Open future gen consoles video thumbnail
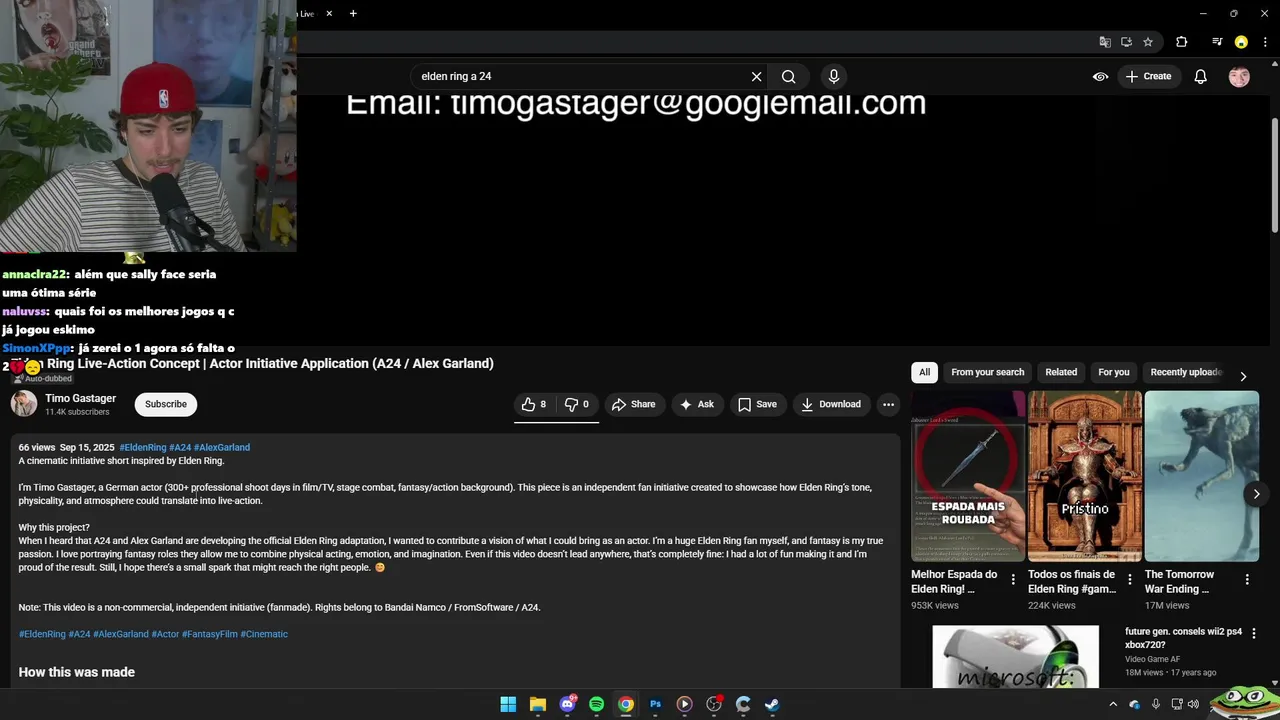The height and width of the screenshot is (720, 1280). pyautogui.click(x=1016, y=657)
